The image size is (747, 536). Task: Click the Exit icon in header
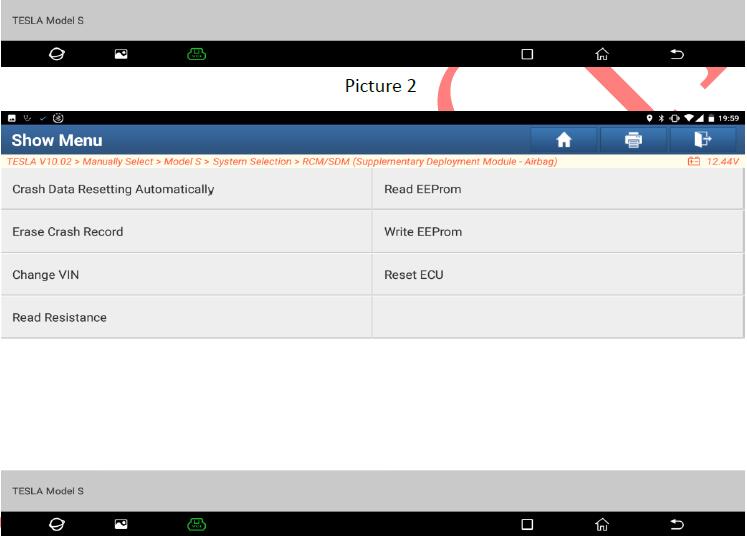(x=703, y=140)
